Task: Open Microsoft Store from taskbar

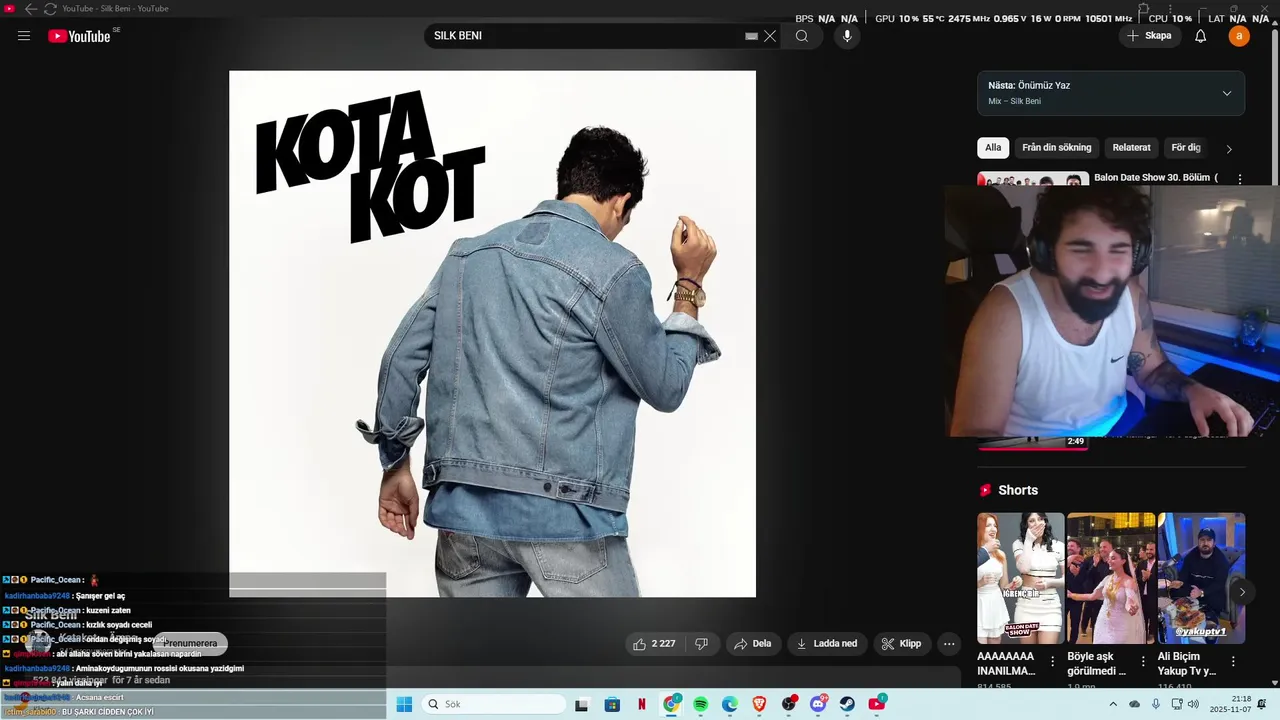Action: point(612,704)
